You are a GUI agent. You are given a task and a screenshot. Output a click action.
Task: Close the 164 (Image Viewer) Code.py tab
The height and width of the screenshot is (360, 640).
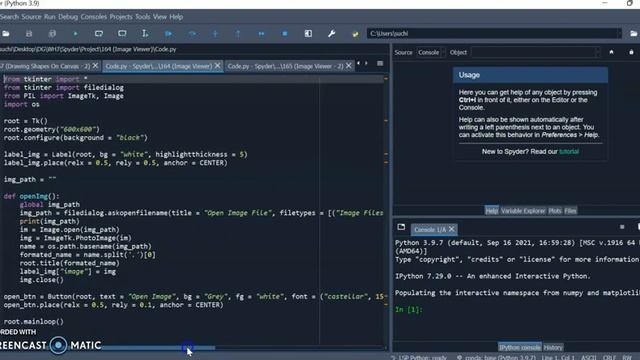tap(218, 65)
